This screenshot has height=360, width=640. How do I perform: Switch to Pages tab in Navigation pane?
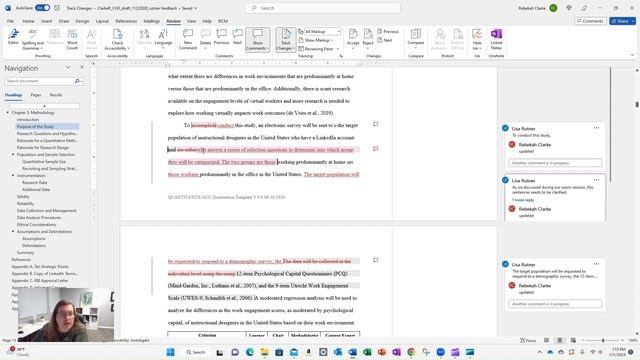point(36,95)
